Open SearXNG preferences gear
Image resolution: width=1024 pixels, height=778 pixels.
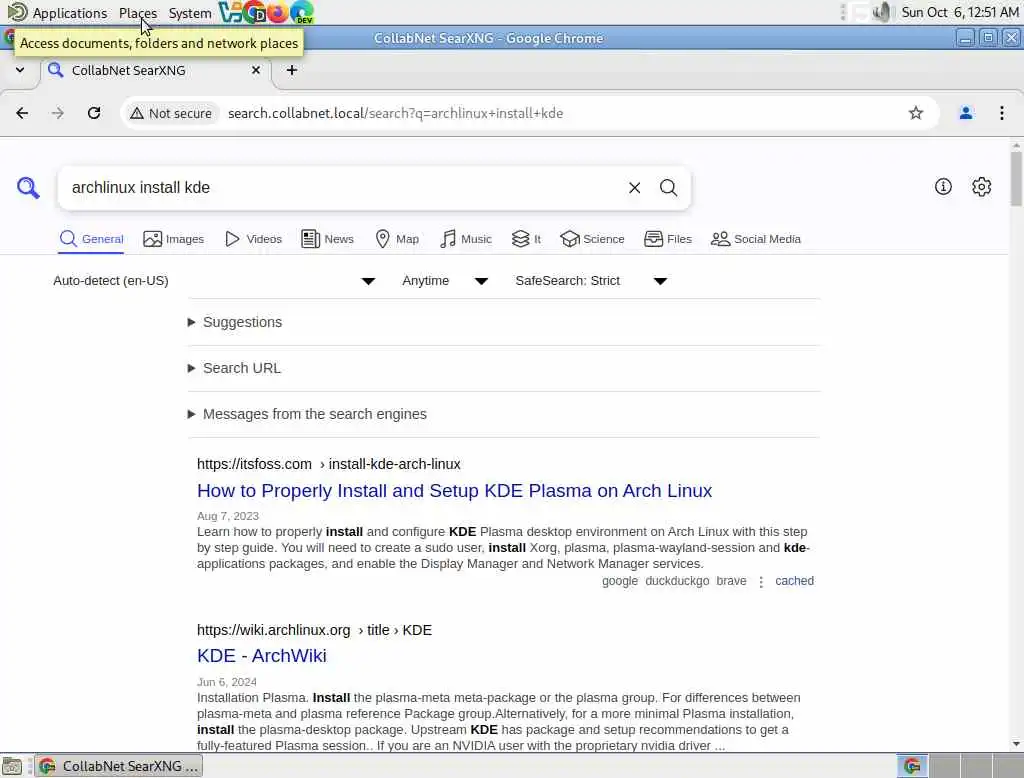[982, 187]
